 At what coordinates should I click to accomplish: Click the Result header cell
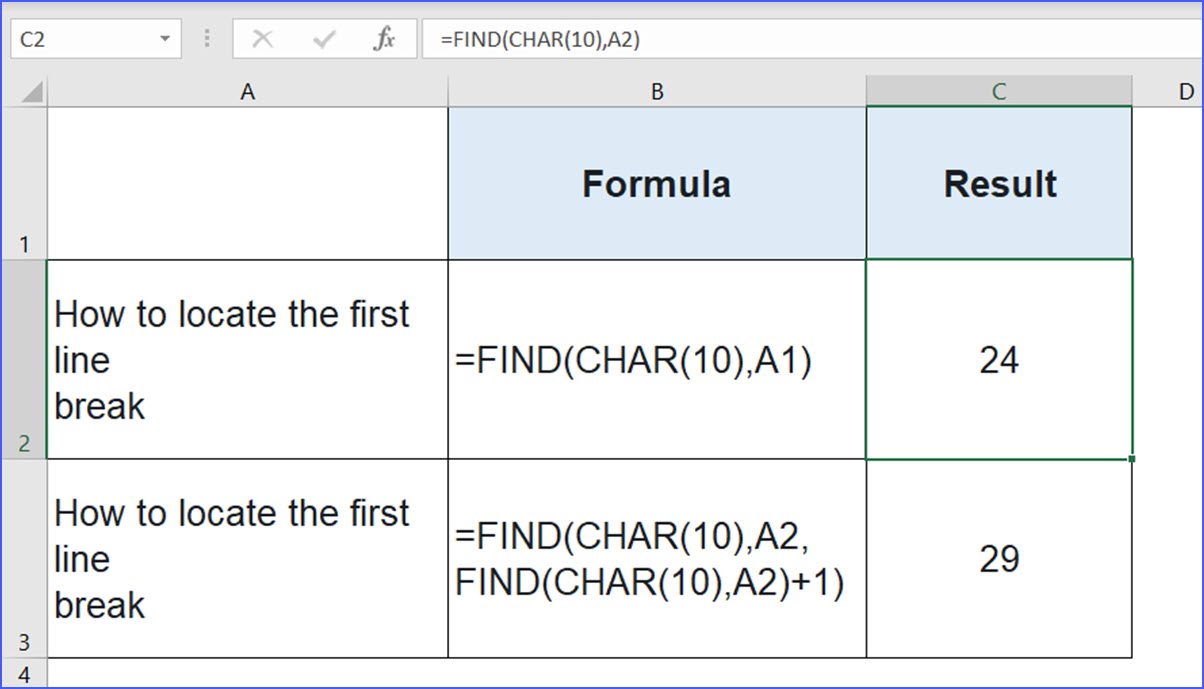(998, 182)
